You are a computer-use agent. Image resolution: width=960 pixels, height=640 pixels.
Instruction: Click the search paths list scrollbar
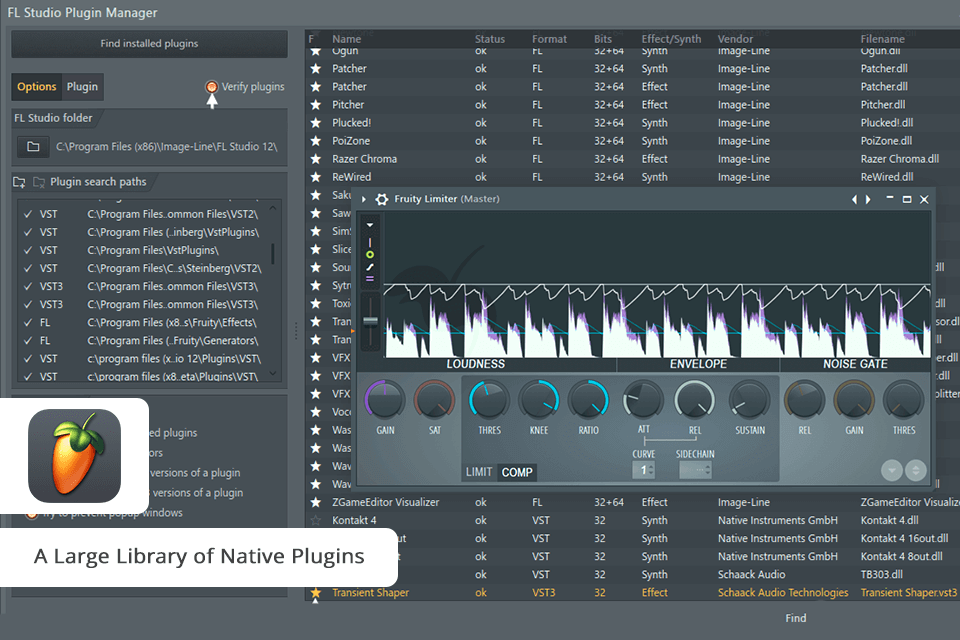tap(273, 254)
